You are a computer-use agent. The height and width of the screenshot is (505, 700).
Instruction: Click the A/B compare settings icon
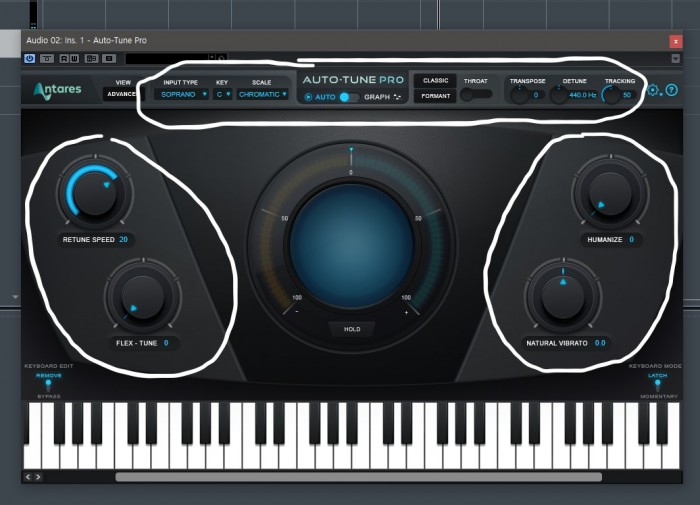(92, 58)
